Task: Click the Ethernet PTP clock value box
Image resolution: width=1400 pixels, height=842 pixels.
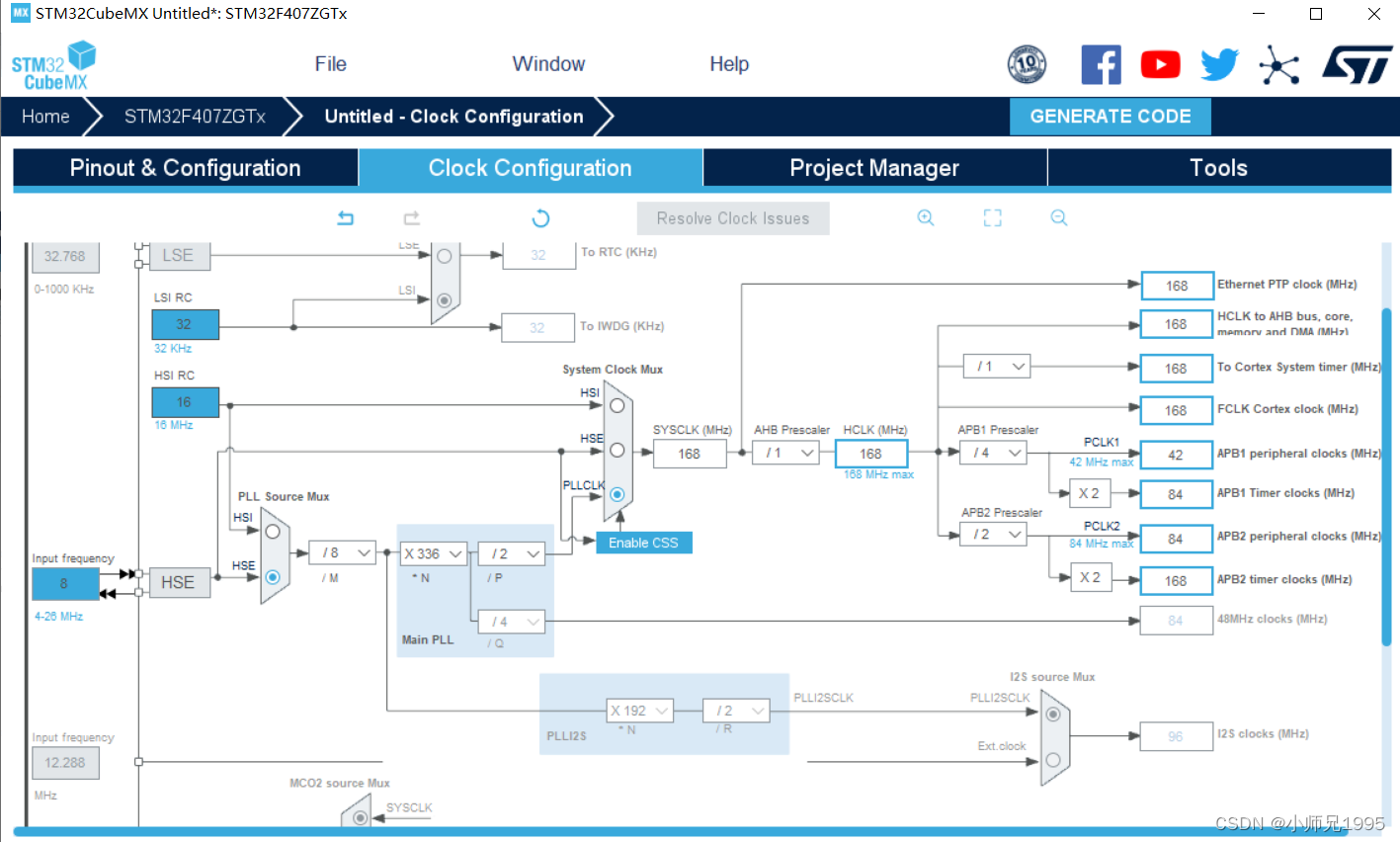Action: click(1177, 286)
